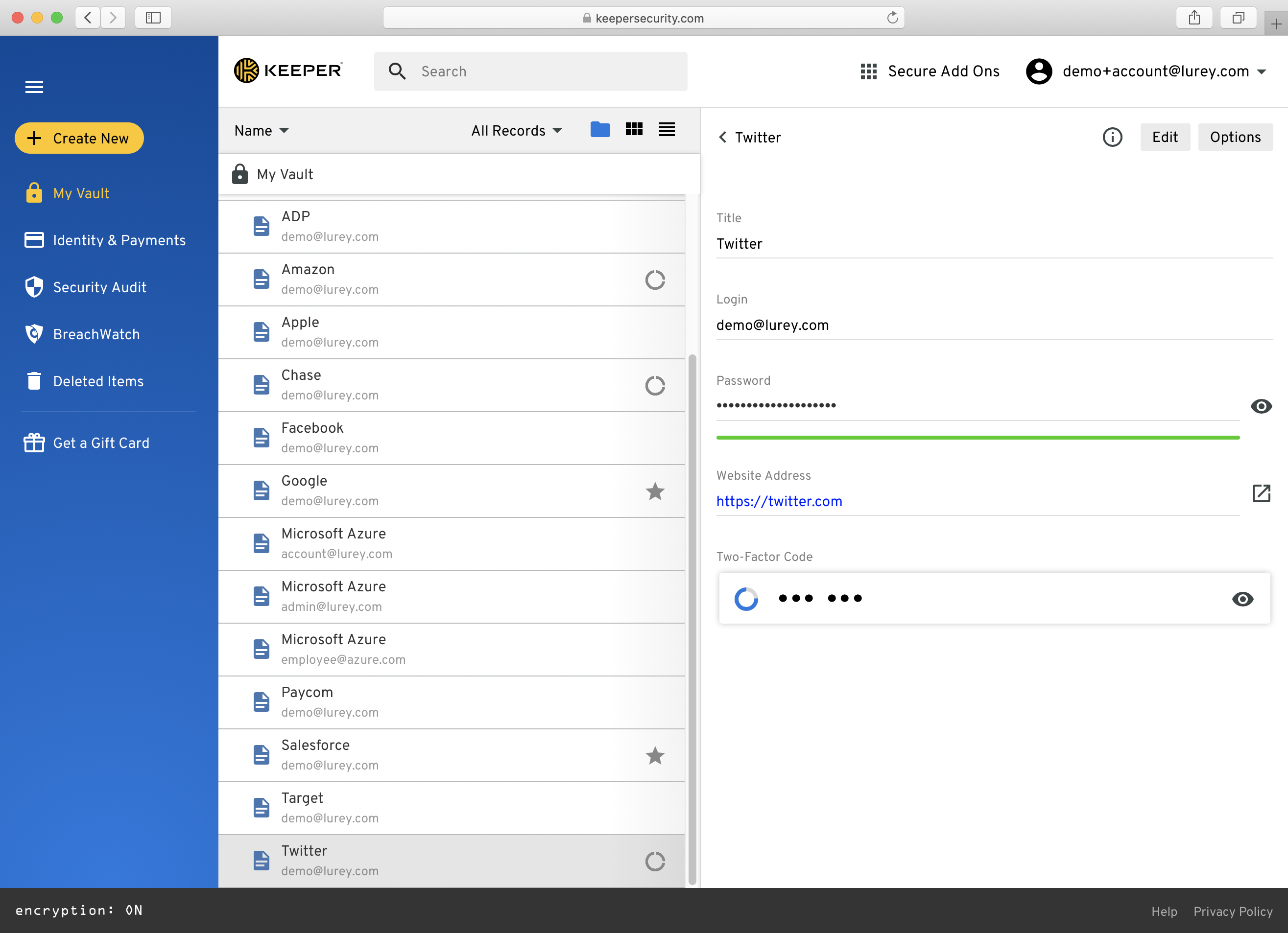1288x933 pixels.
Task: Click the Create New button
Action: point(79,138)
